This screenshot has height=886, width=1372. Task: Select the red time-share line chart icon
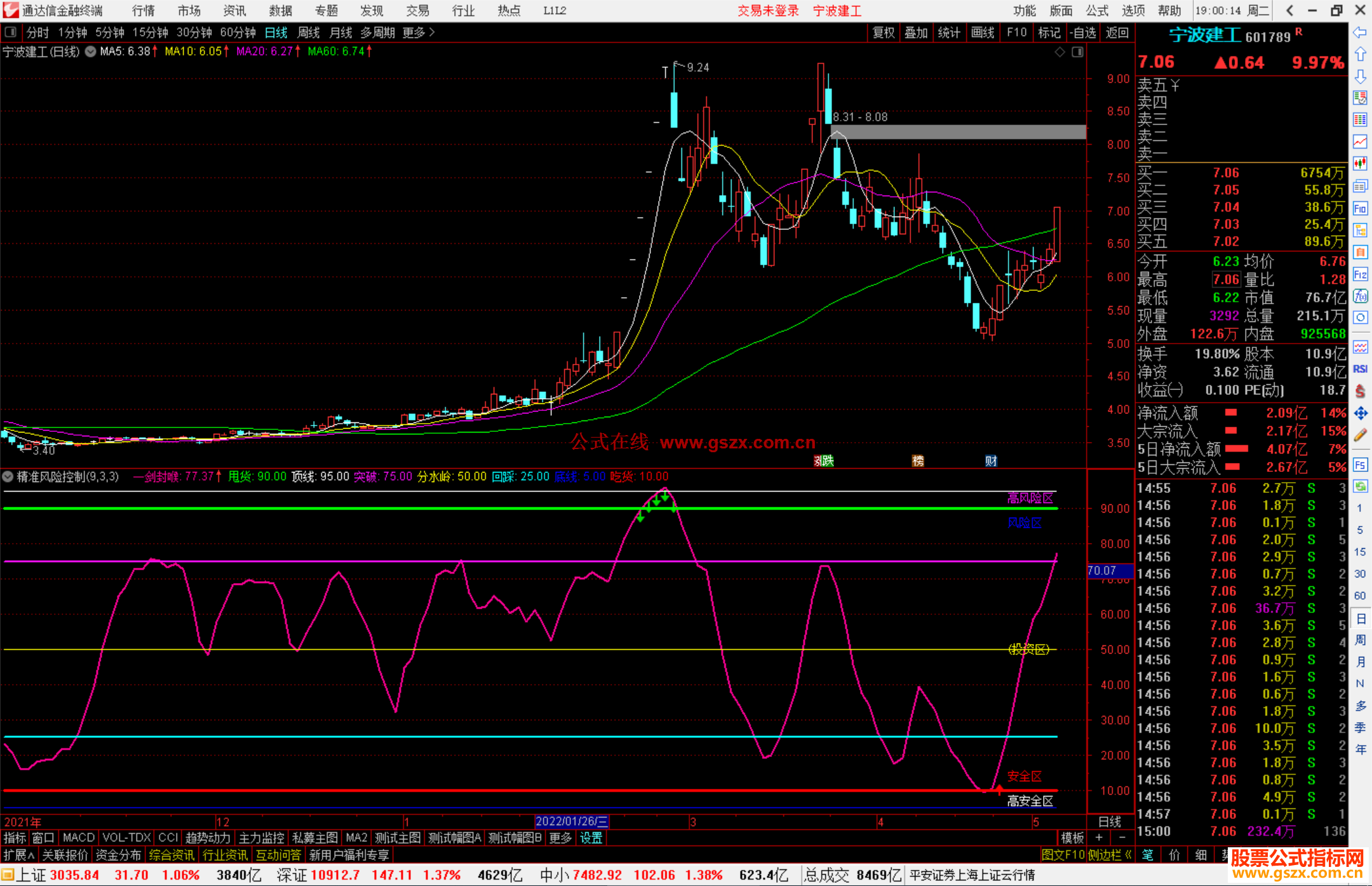click(1360, 142)
